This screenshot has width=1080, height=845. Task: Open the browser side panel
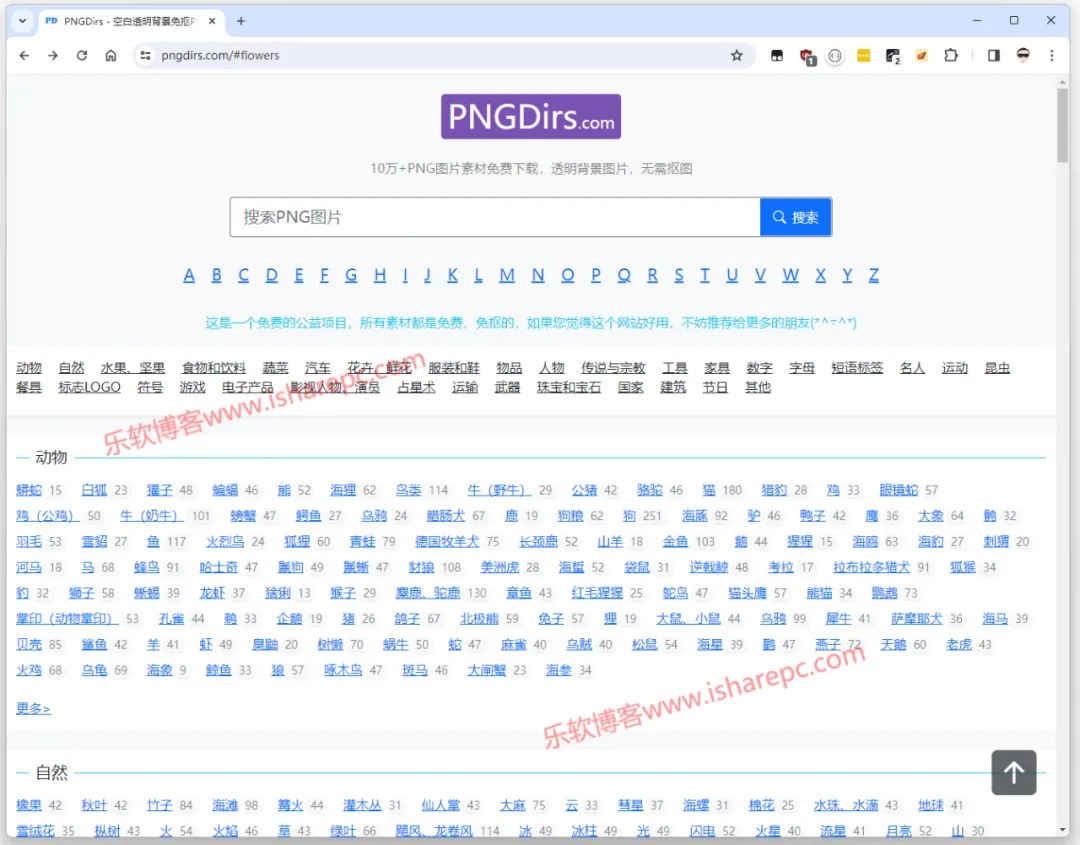point(993,55)
